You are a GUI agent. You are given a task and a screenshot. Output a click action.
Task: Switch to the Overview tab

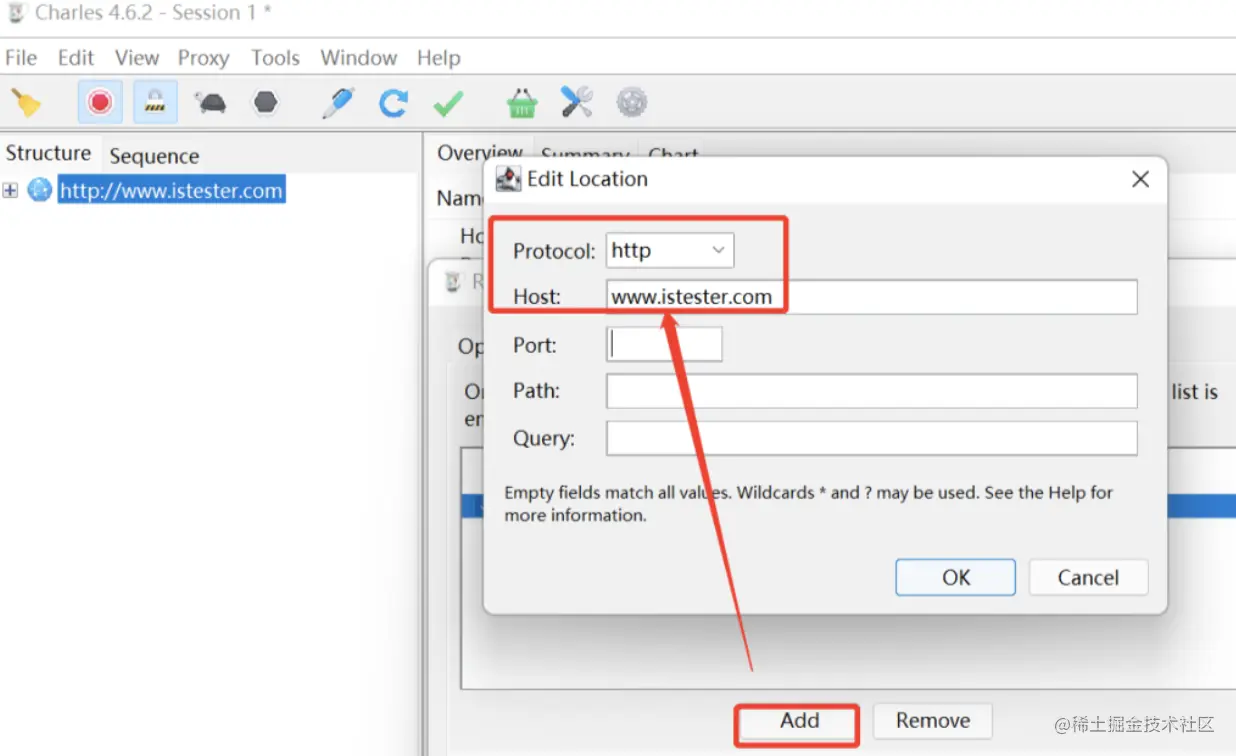click(x=480, y=152)
